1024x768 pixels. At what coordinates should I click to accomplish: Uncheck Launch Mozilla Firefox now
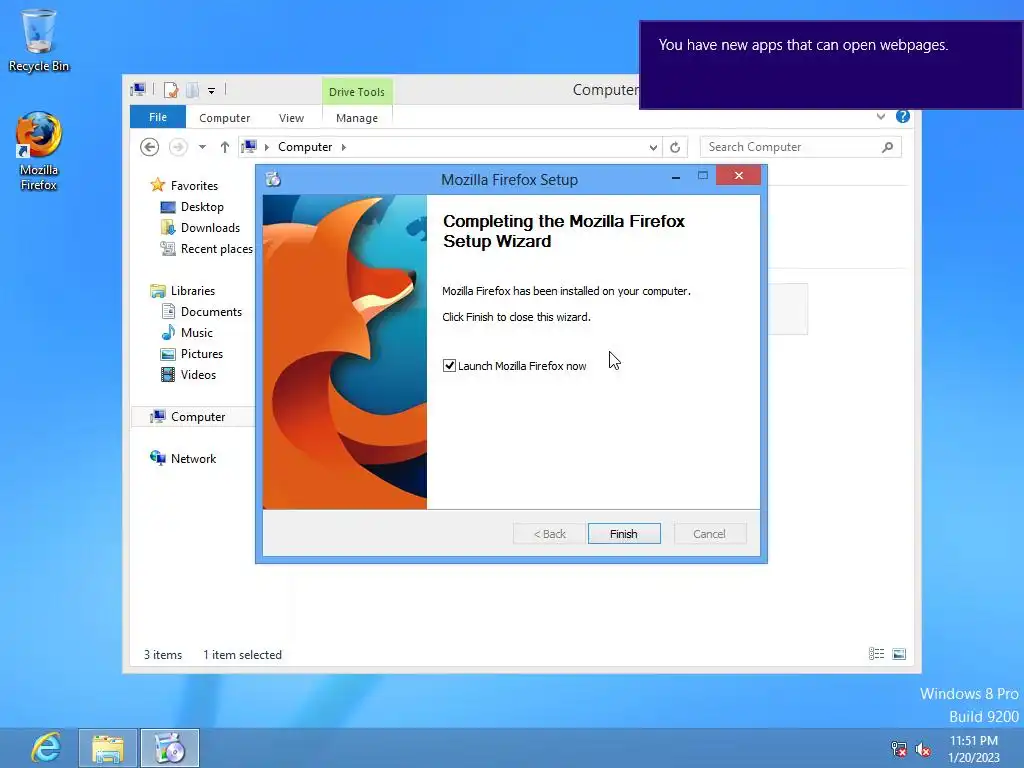point(449,366)
